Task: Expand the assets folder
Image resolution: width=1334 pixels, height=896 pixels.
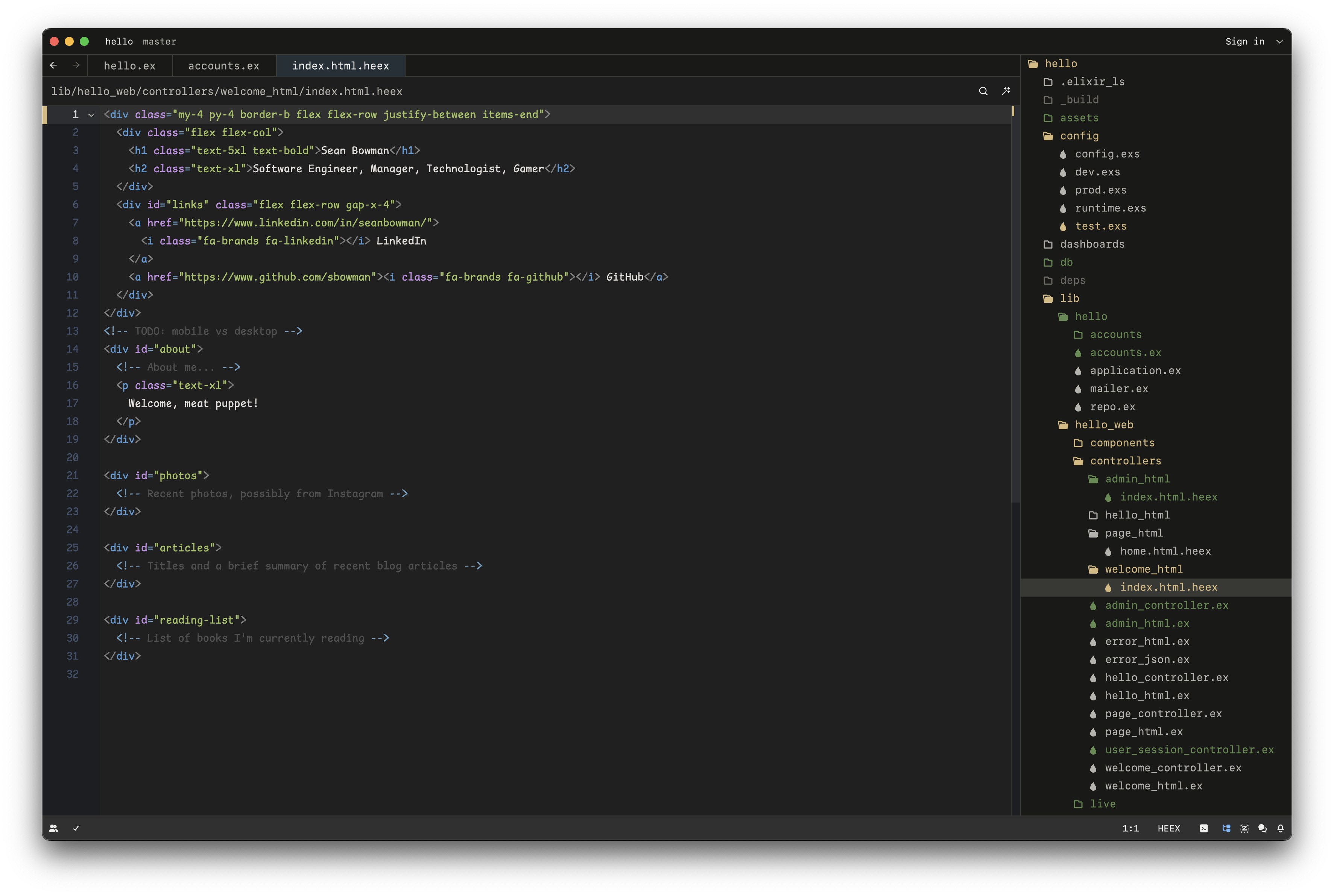Action: pos(1156,118)
